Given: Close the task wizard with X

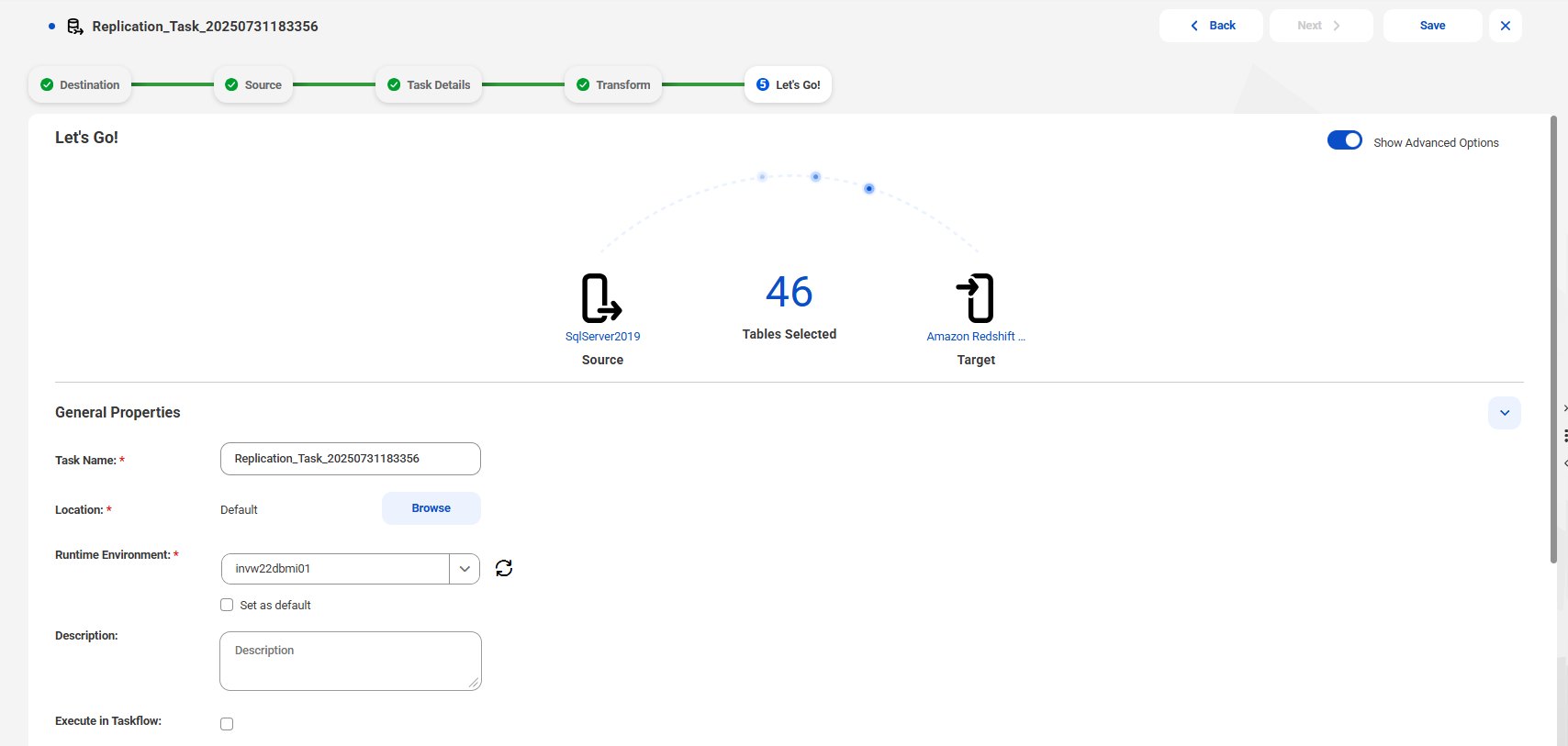Looking at the screenshot, I should [1506, 26].
